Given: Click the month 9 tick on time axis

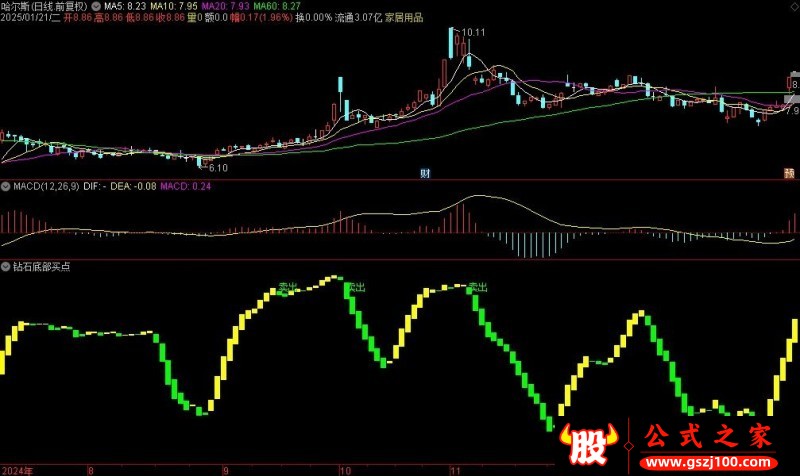Looking at the screenshot, I should [x=226, y=471].
